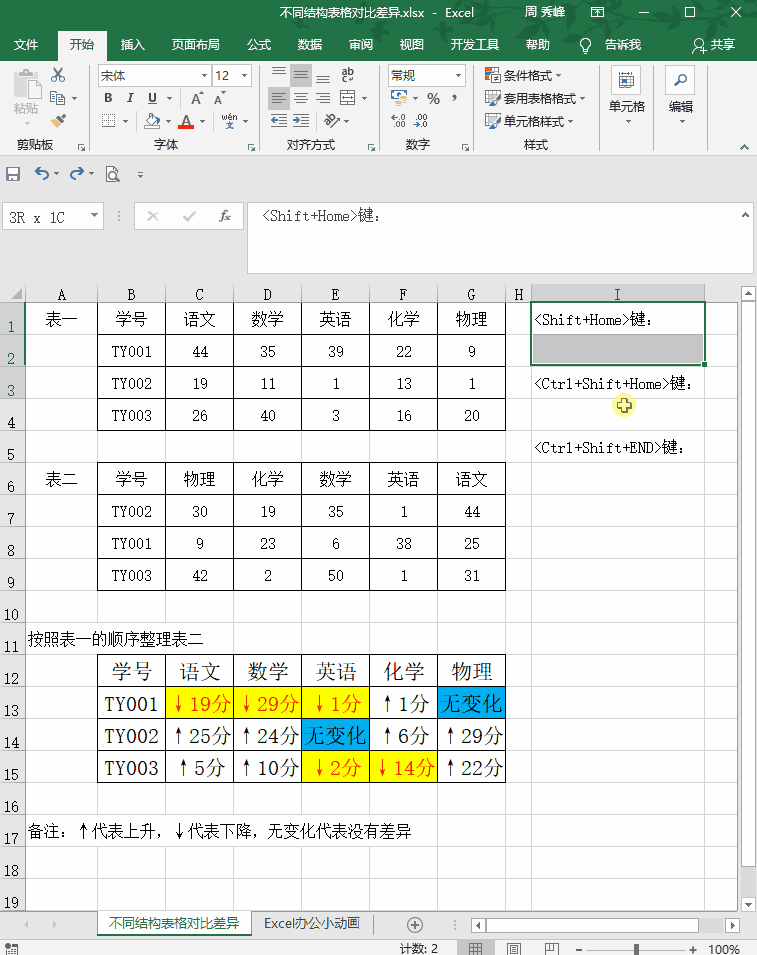Open the 文件 tab

(26, 44)
